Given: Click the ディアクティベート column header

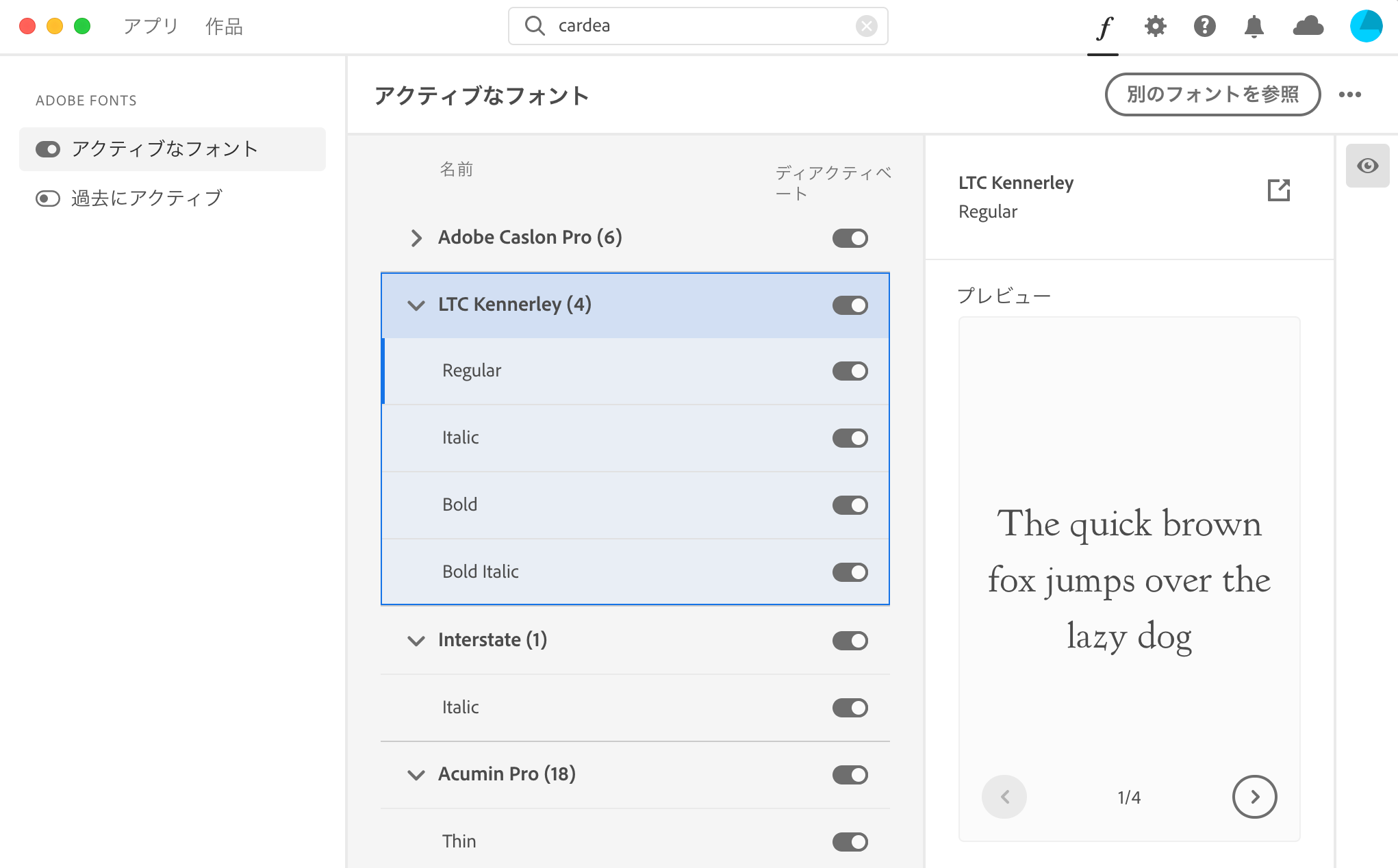Looking at the screenshot, I should pos(833,183).
